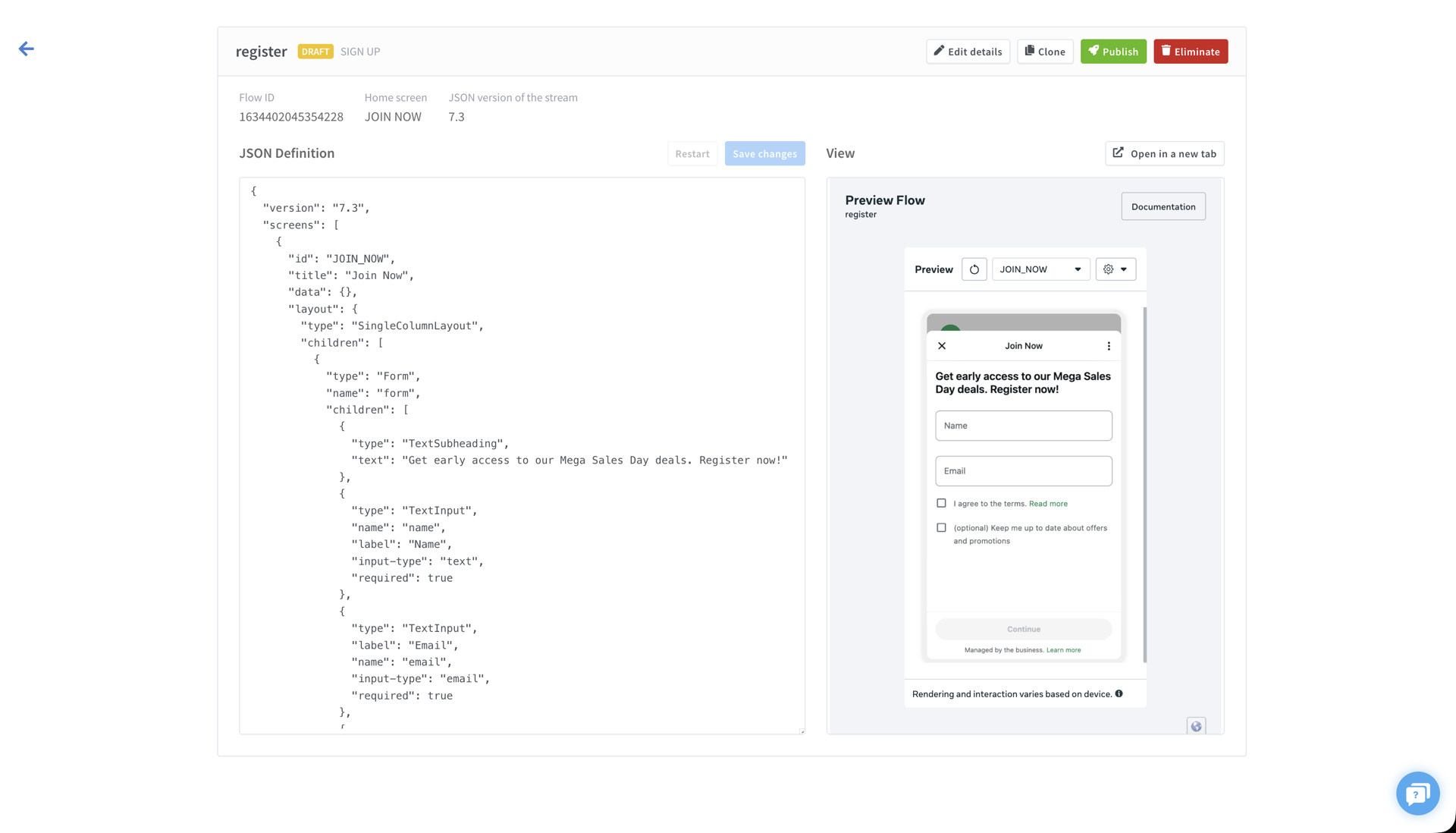
Task: Check the agree to terms checkbox
Action: 941,503
